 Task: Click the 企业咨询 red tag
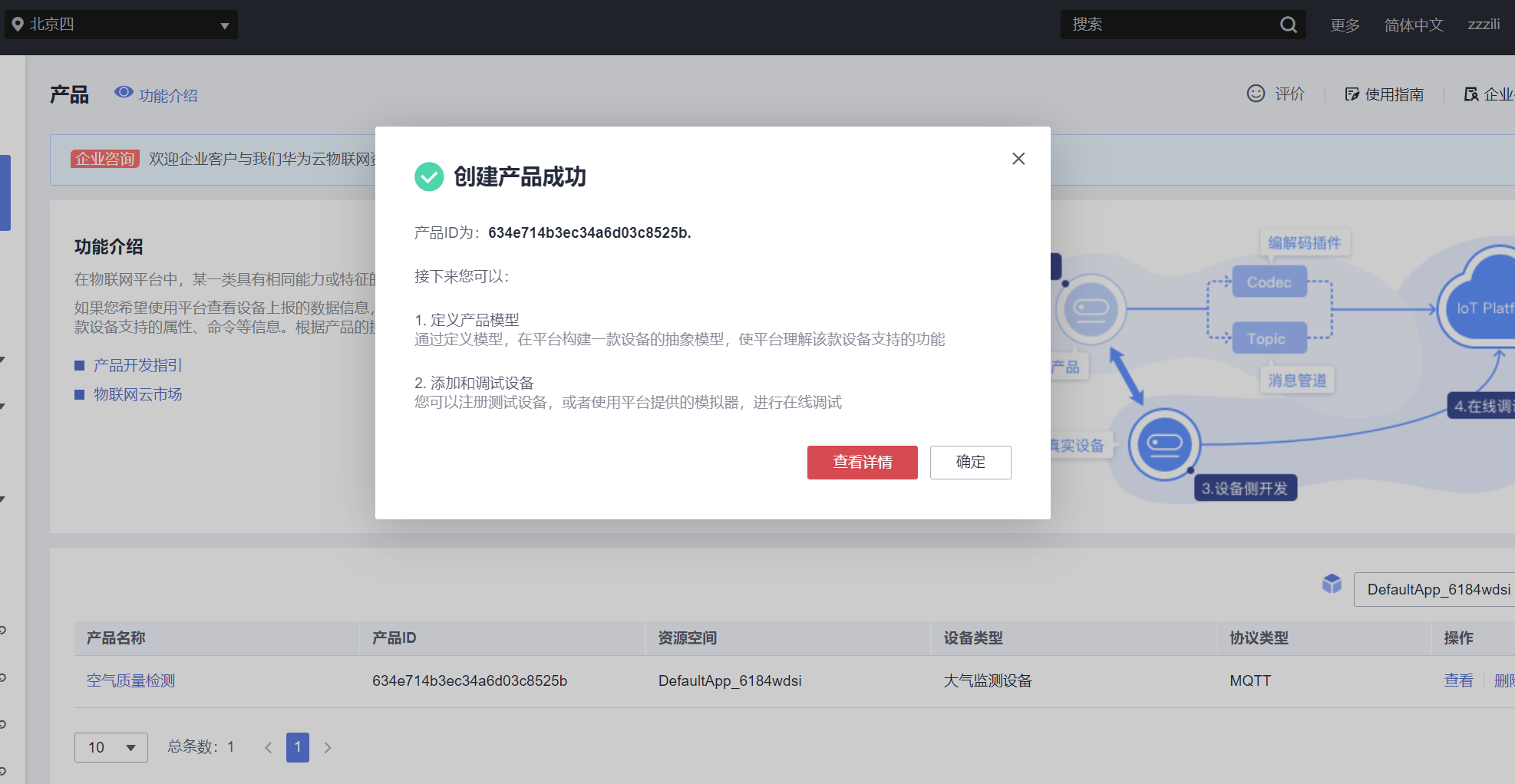tap(105, 159)
